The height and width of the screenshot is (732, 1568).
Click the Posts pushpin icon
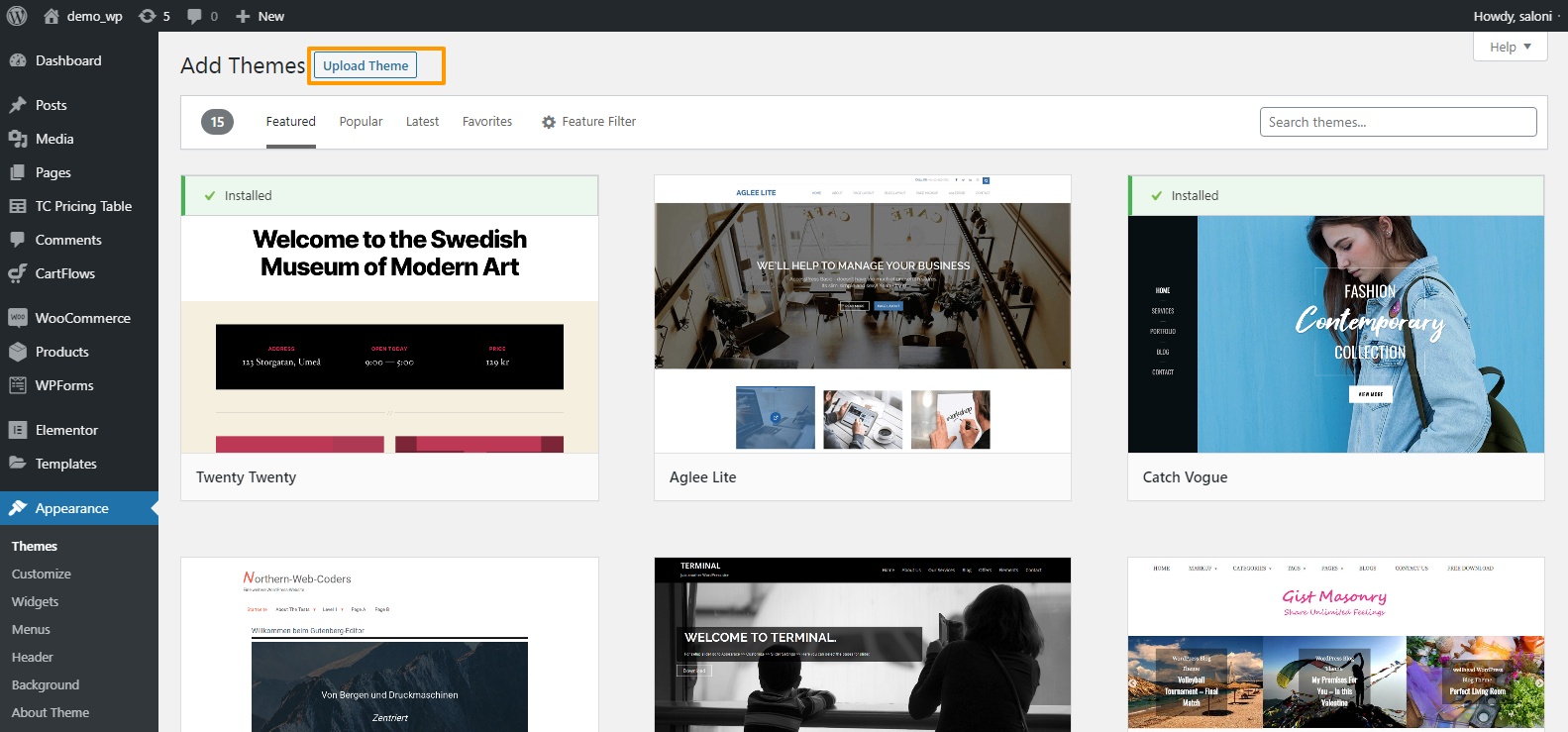click(18, 105)
